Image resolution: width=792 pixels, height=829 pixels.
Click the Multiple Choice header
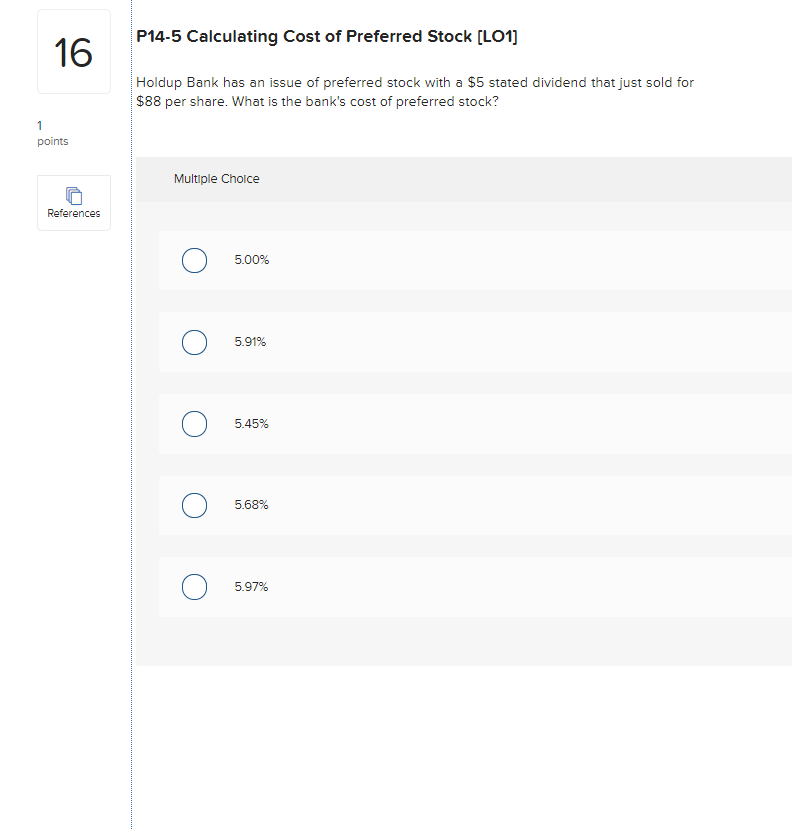[x=216, y=179]
